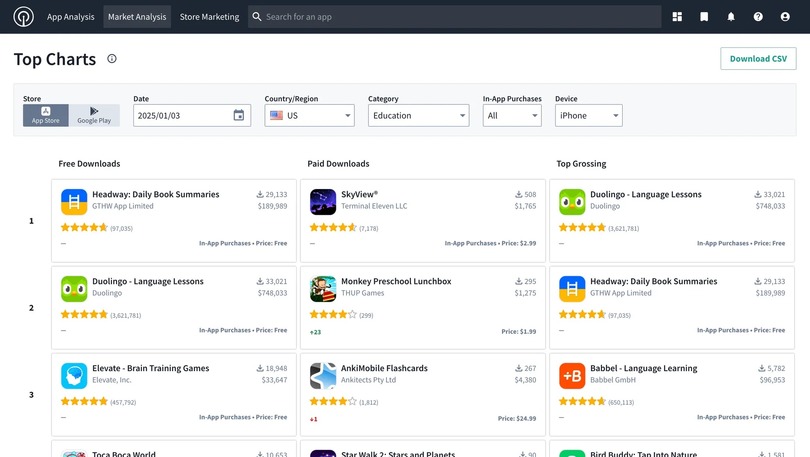The width and height of the screenshot is (810, 457).
Task: Open Monkey Preschool Lunchbox app icon
Action: coord(323,289)
